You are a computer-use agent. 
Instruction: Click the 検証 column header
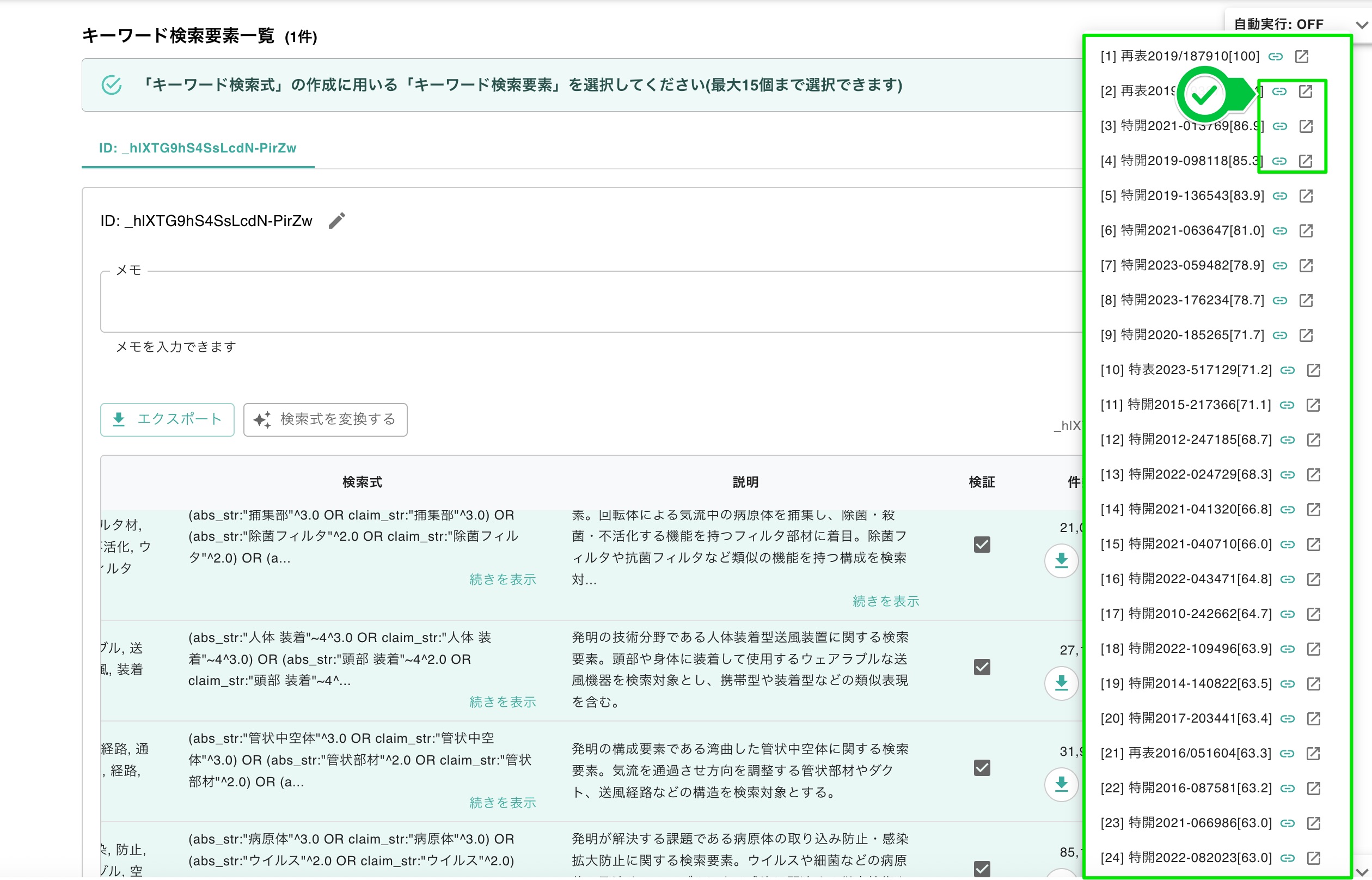click(x=982, y=482)
